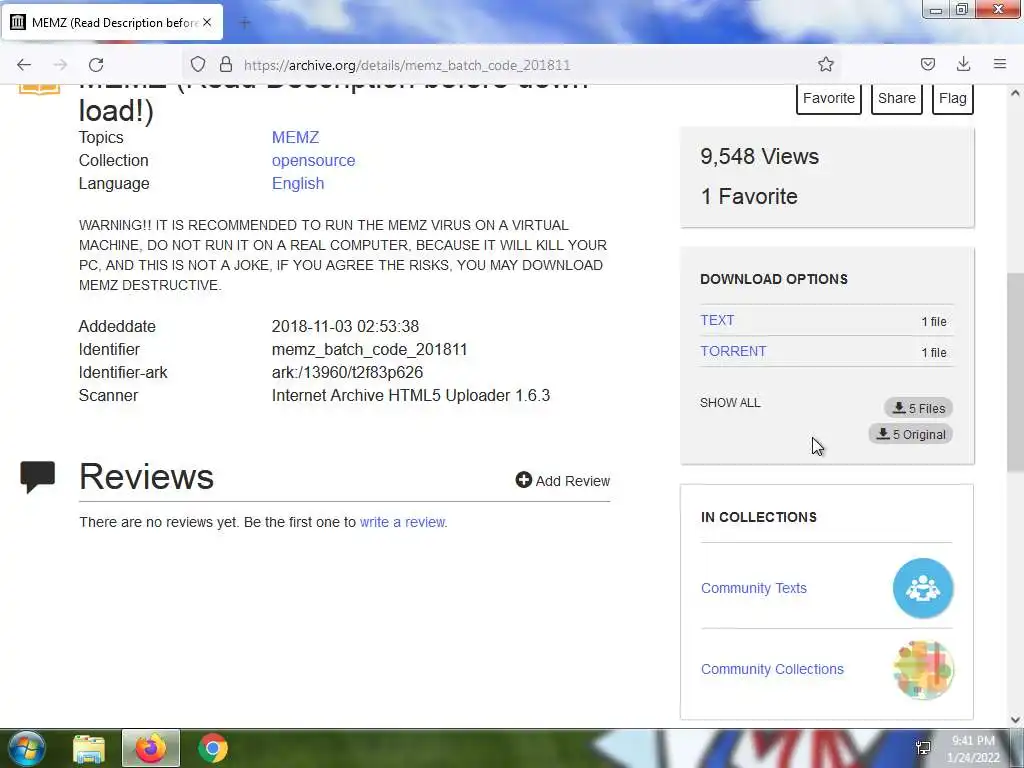Click the Addeddate 2018-11-03 02:53:38 value
Screen dimensions: 1024x768
coord(345,327)
